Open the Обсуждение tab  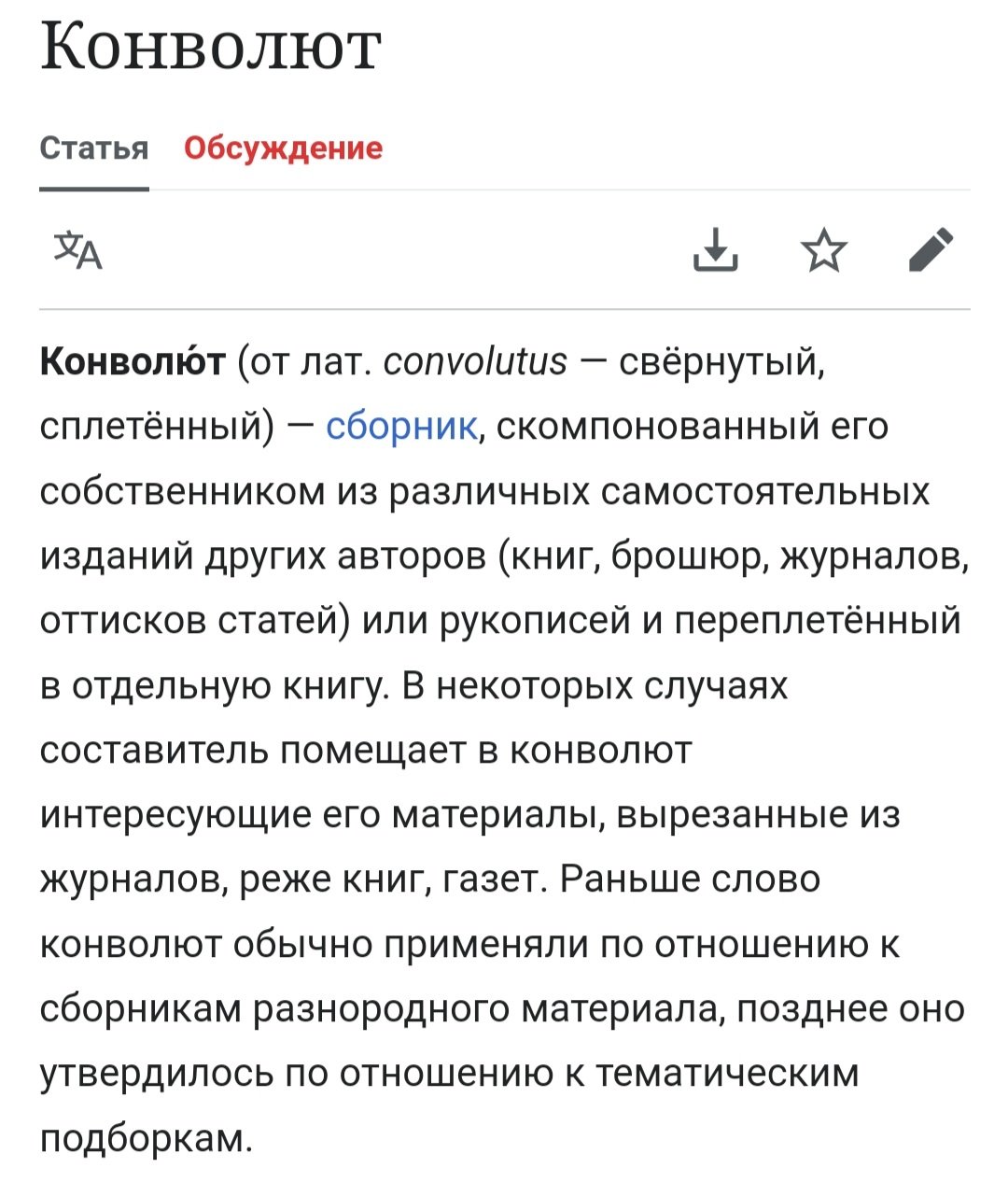tap(283, 148)
